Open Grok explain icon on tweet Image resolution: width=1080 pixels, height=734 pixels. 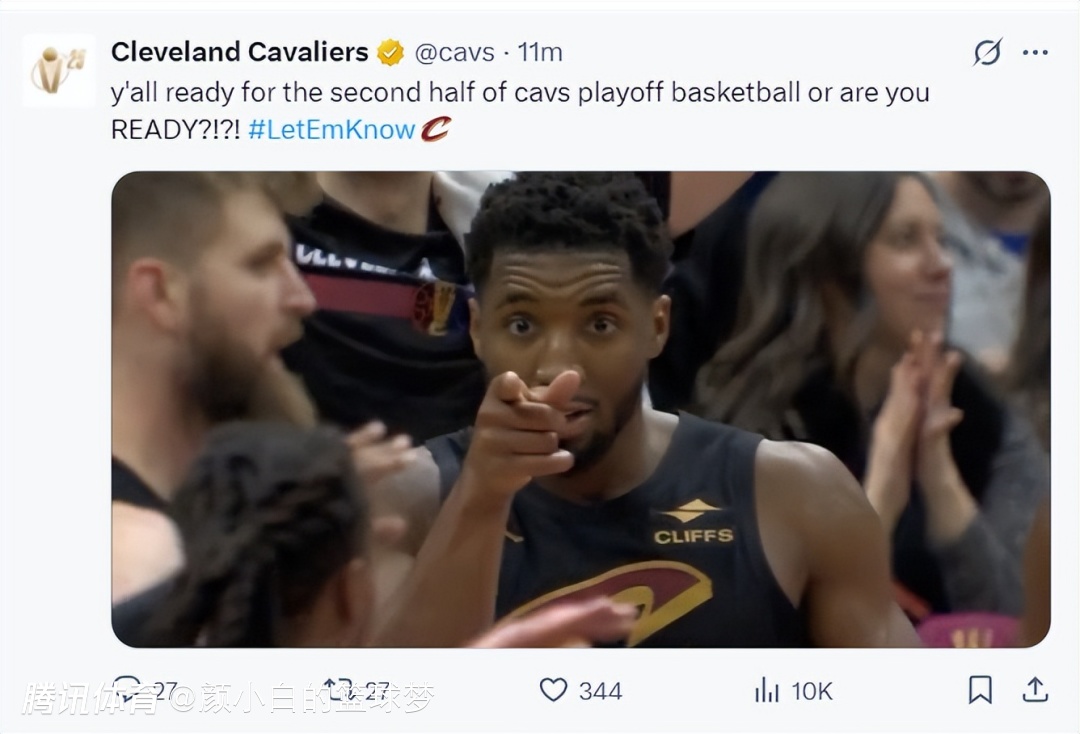pyautogui.click(x=987, y=52)
